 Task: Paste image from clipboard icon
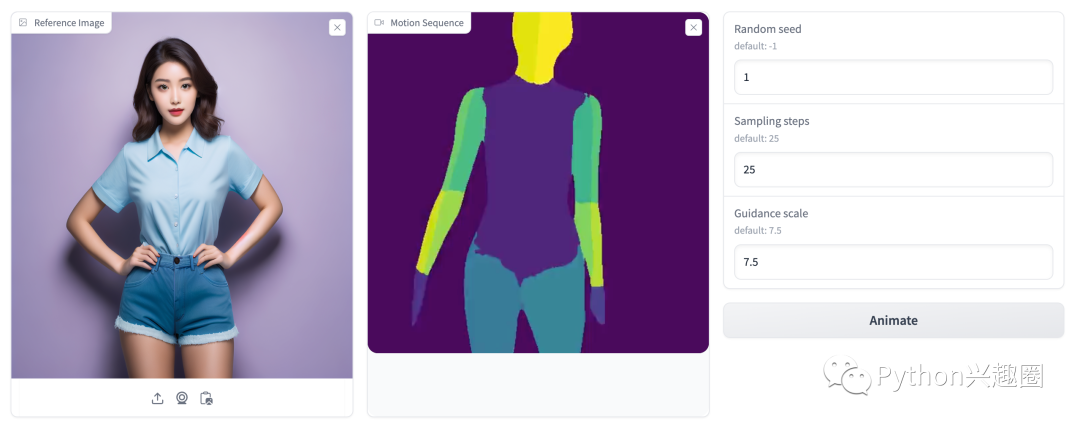(x=206, y=398)
